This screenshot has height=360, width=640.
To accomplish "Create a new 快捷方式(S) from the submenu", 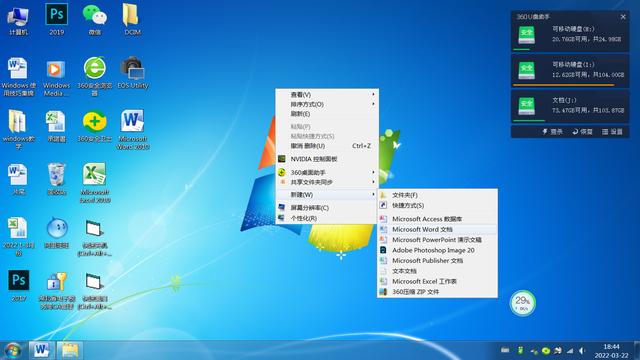I will 437,205.
